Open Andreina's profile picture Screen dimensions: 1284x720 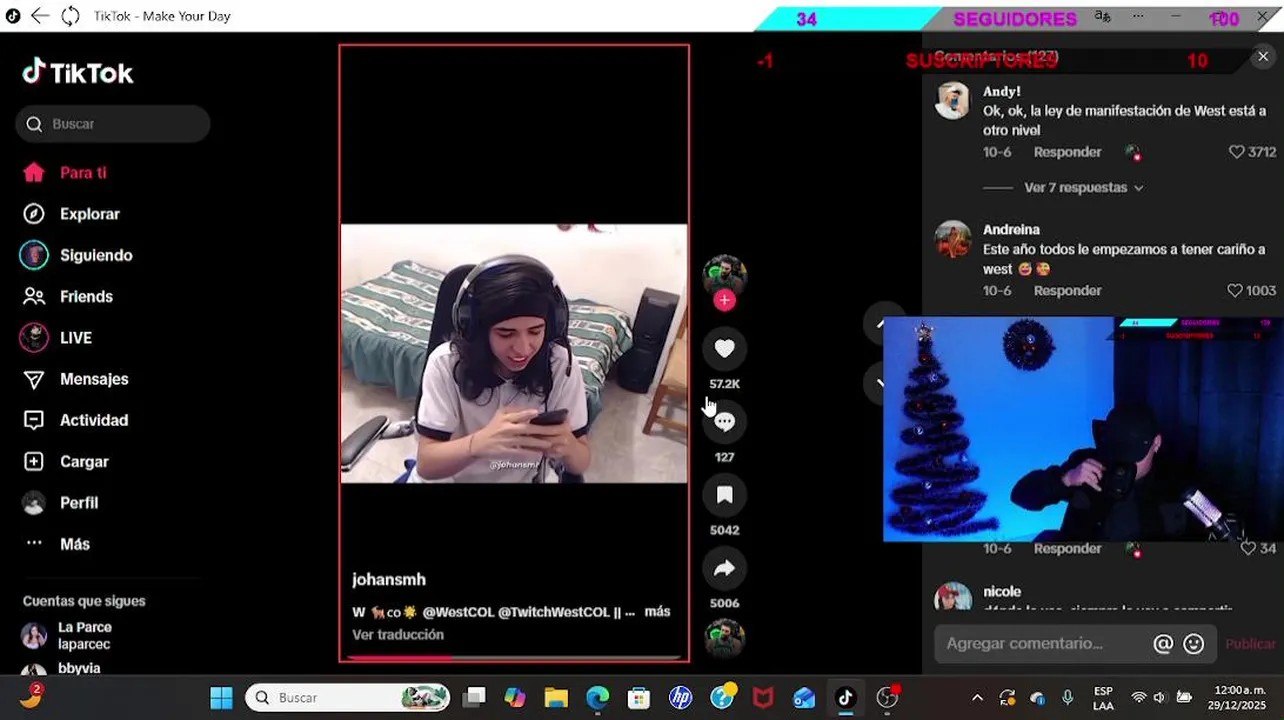click(x=952, y=240)
